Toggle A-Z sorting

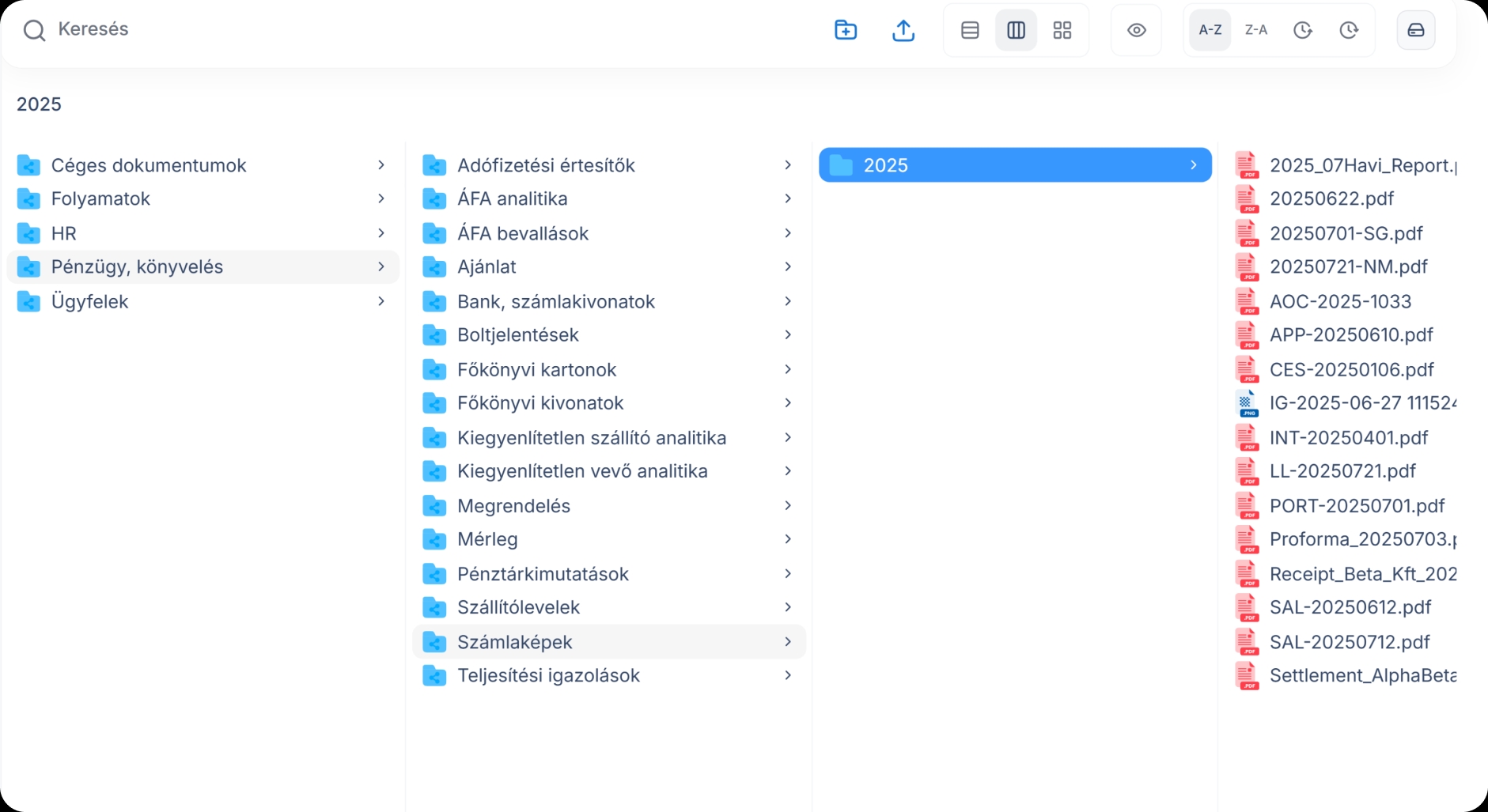click(x=1210, y=29)
